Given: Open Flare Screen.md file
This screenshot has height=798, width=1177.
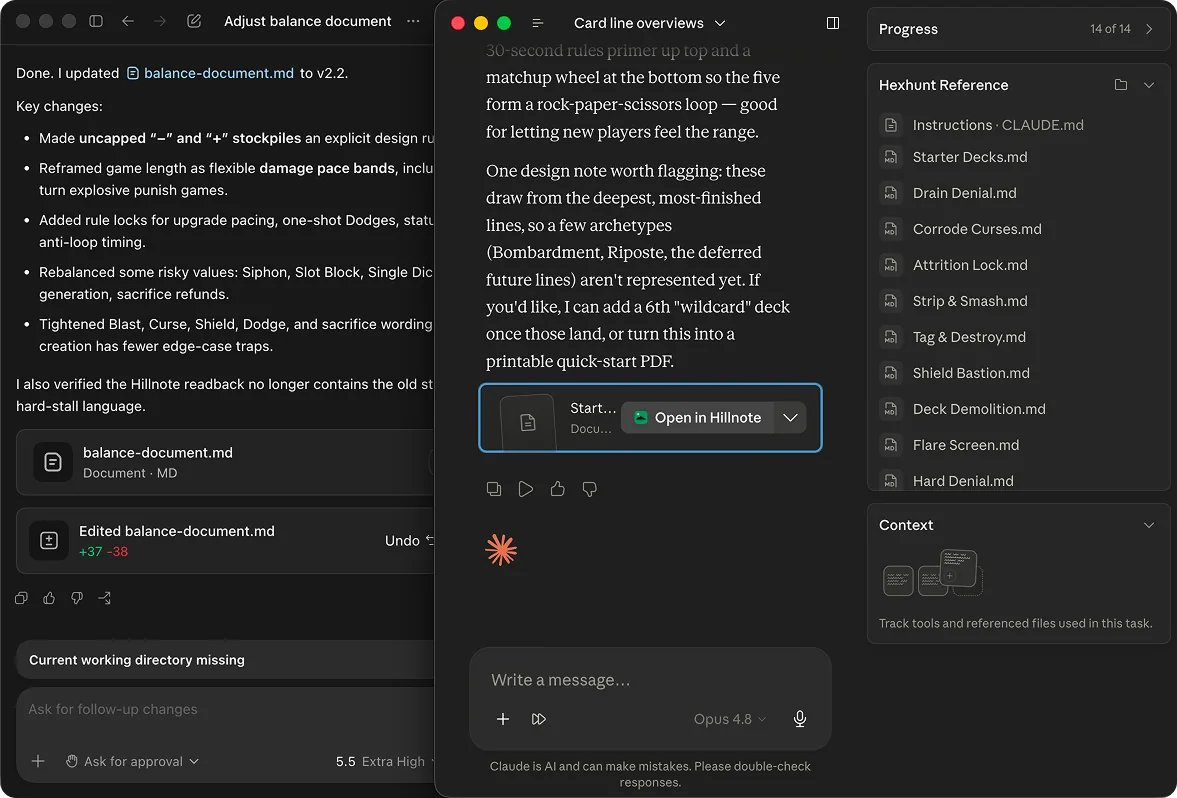Looking at the screenshot, I should pyautogui.click(x=950, y=445).
